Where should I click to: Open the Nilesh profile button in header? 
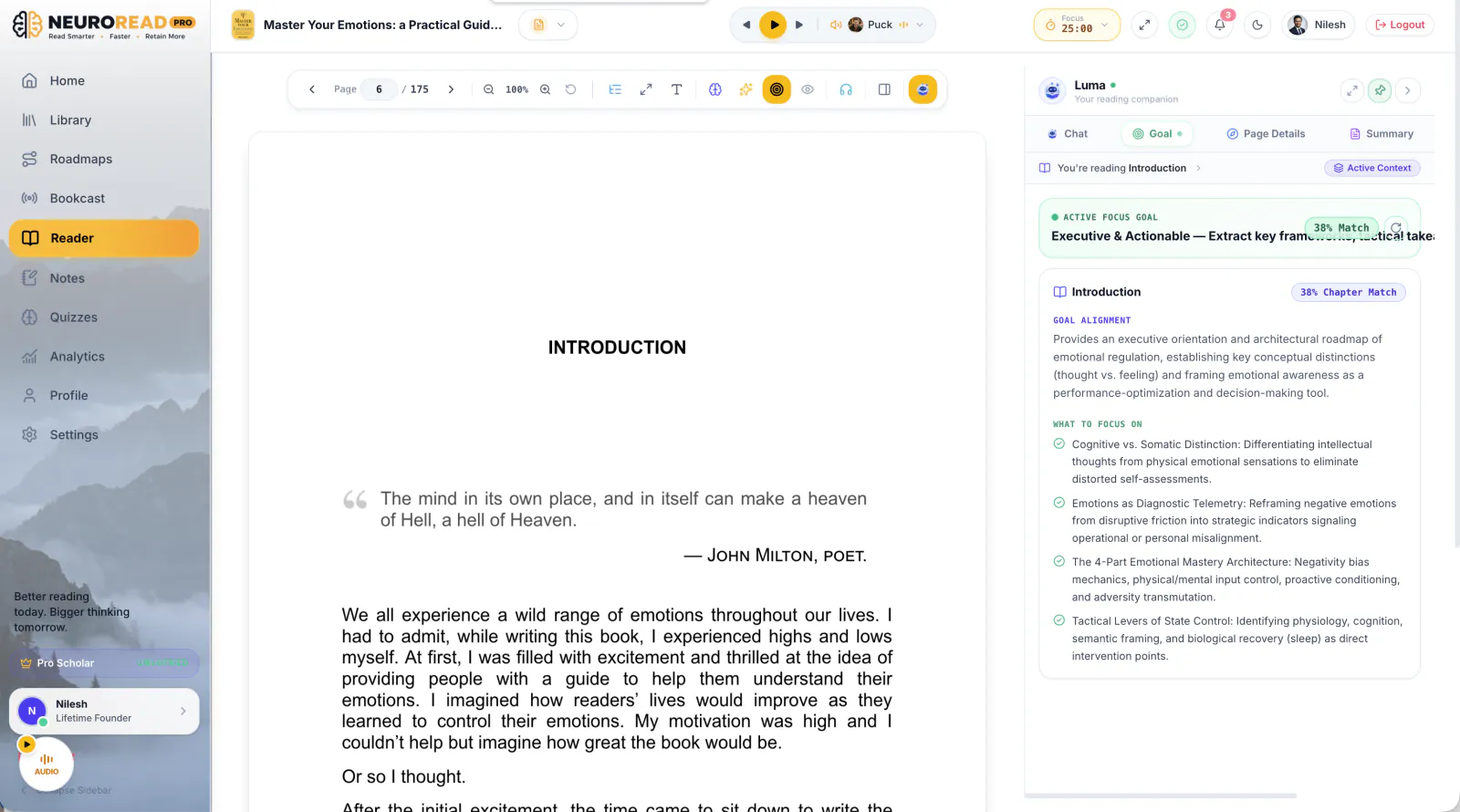[1318, 26]
